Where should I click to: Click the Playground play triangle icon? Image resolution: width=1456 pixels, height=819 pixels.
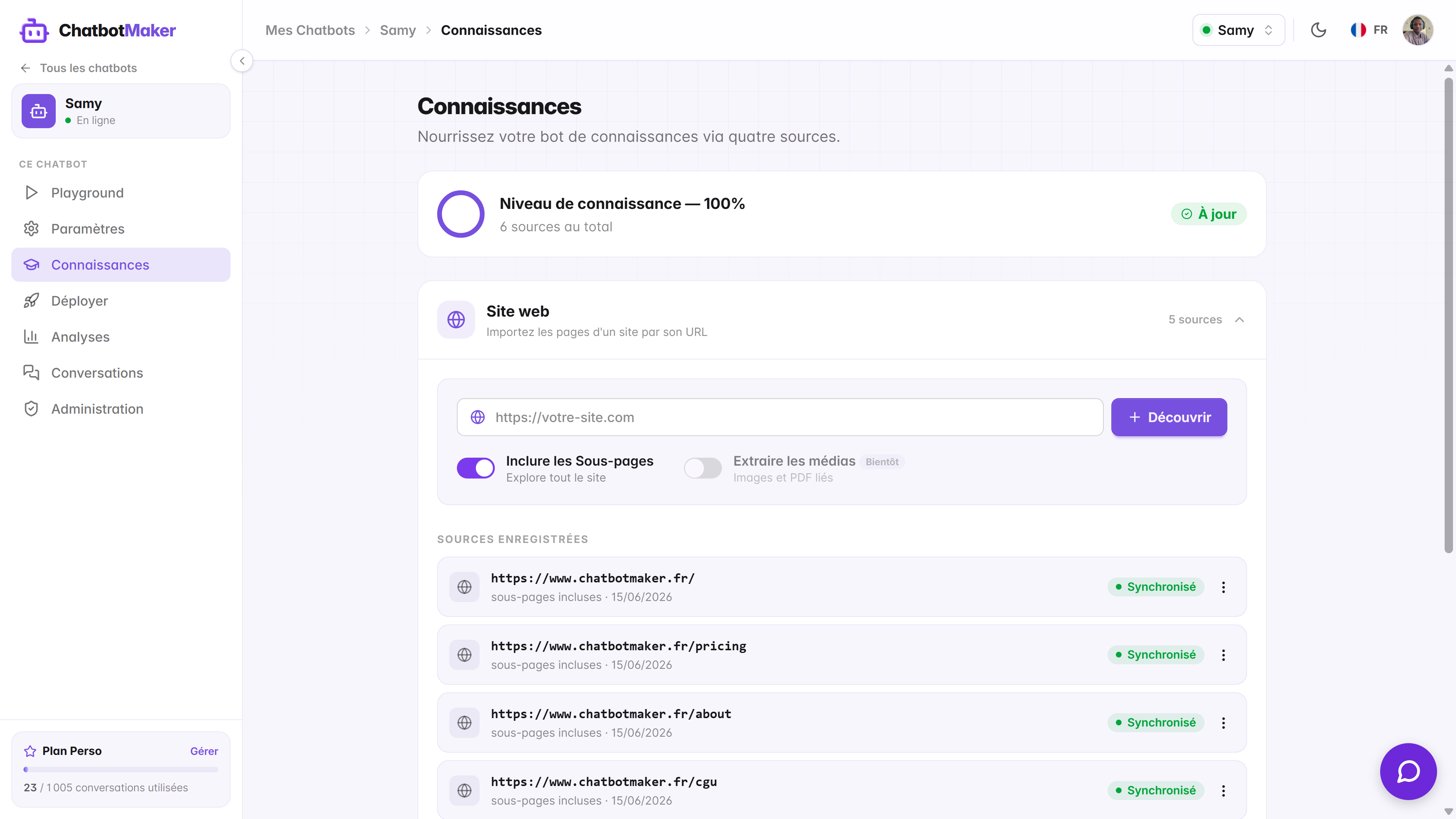pos(31,193)
